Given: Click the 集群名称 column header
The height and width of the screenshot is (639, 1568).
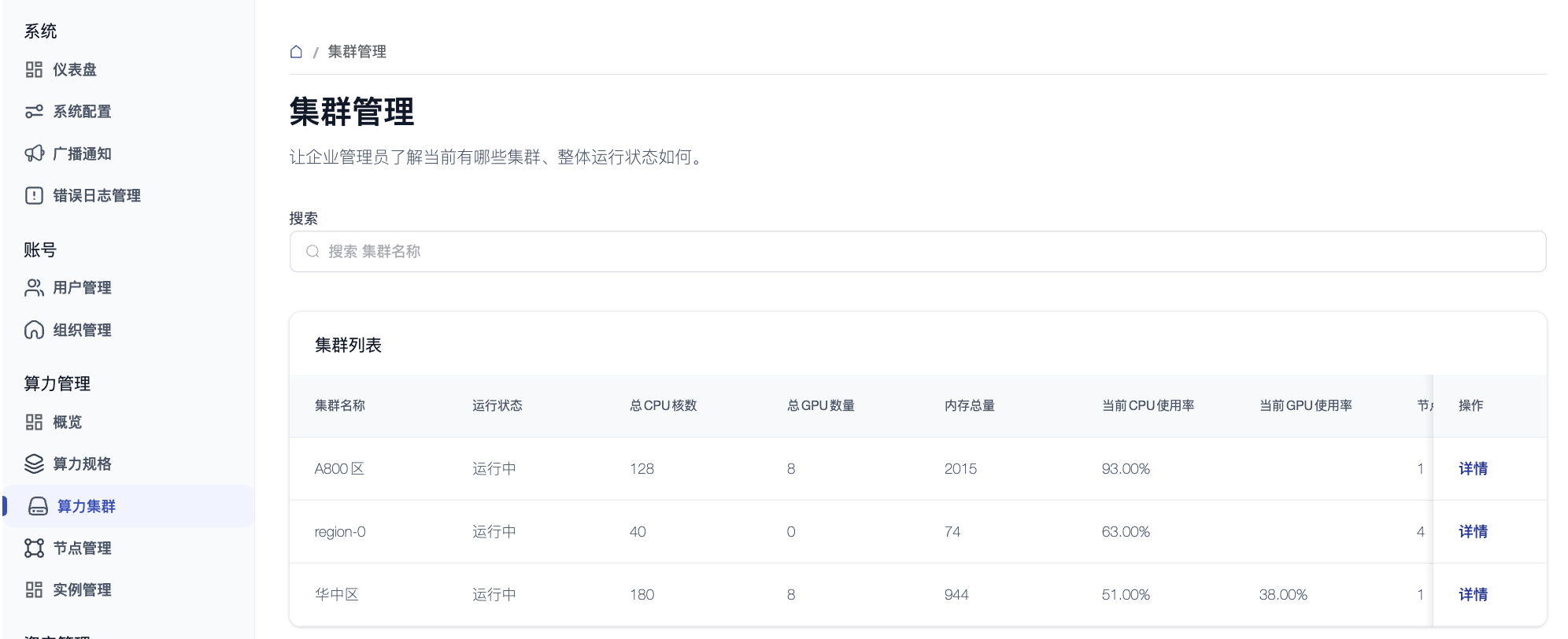Looking at the screenshot, I should point(340,406).
